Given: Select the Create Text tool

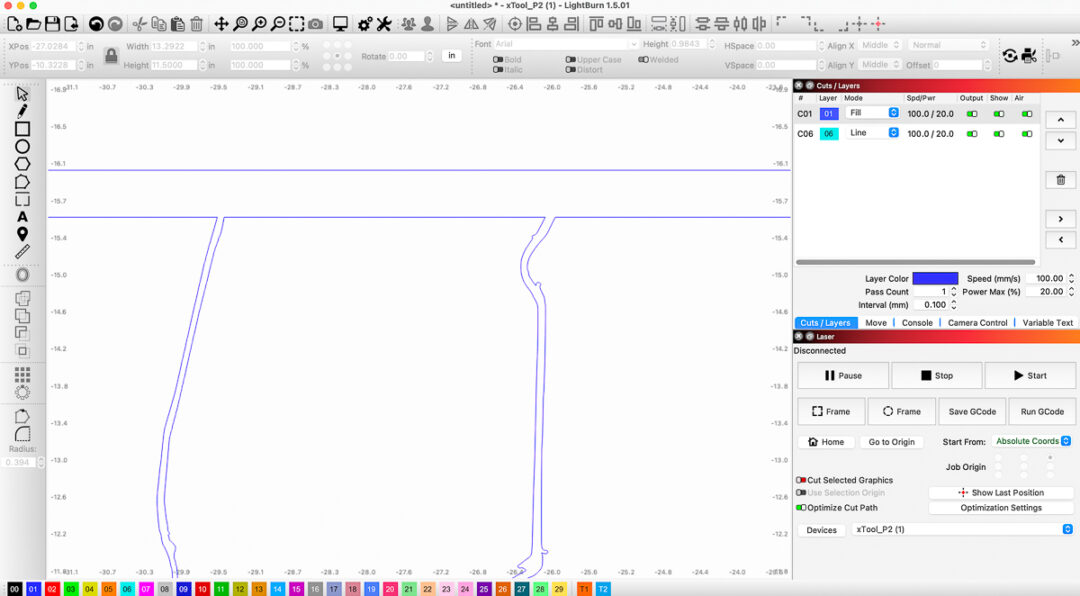Looking at the screenshot, I should [22, 217].
